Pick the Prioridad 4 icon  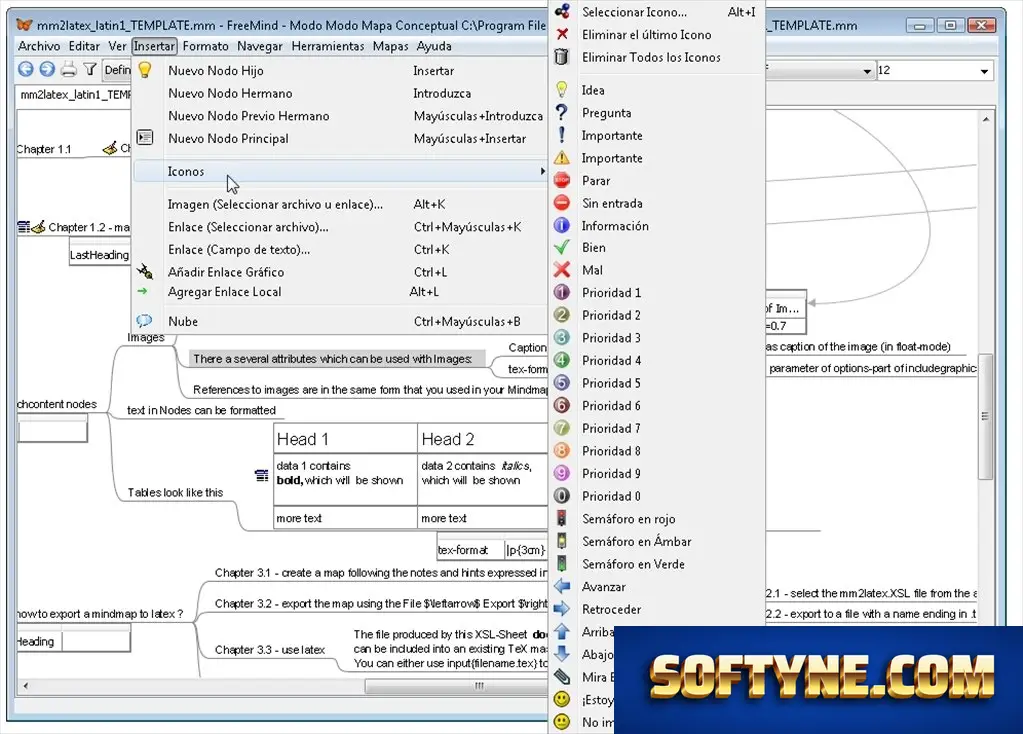coord(561,360)
